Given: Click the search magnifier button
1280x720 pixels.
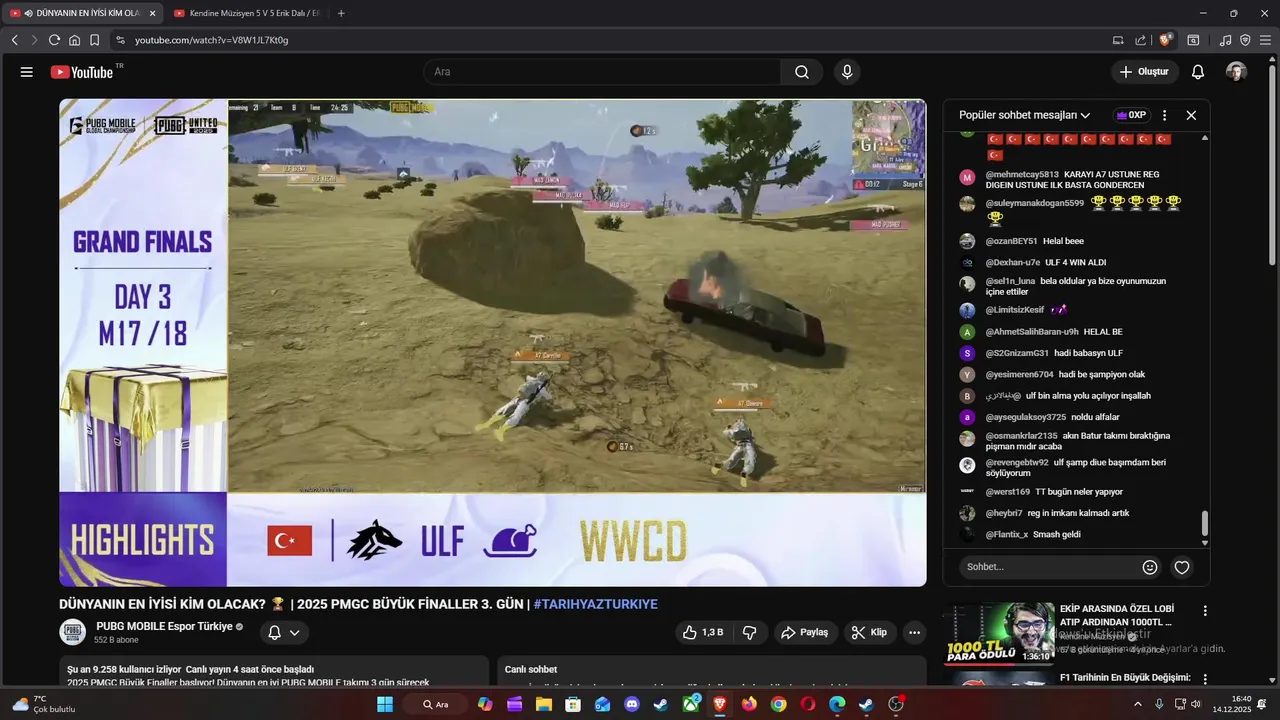Looking at the screenshot, I should (x=802, y=72).
